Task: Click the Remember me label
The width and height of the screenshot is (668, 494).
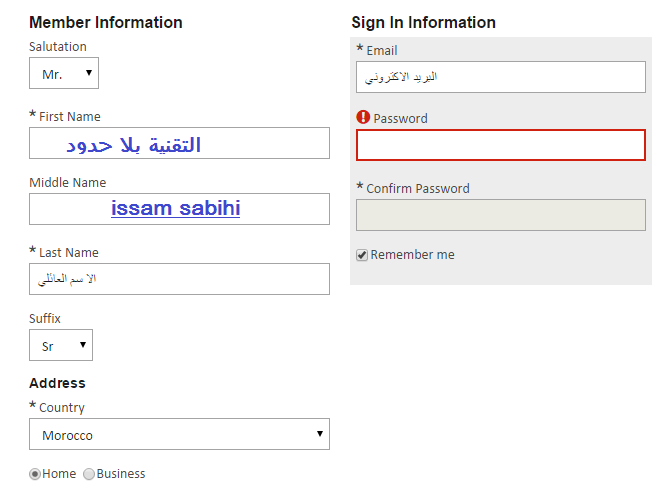Action: pos(412,255)
